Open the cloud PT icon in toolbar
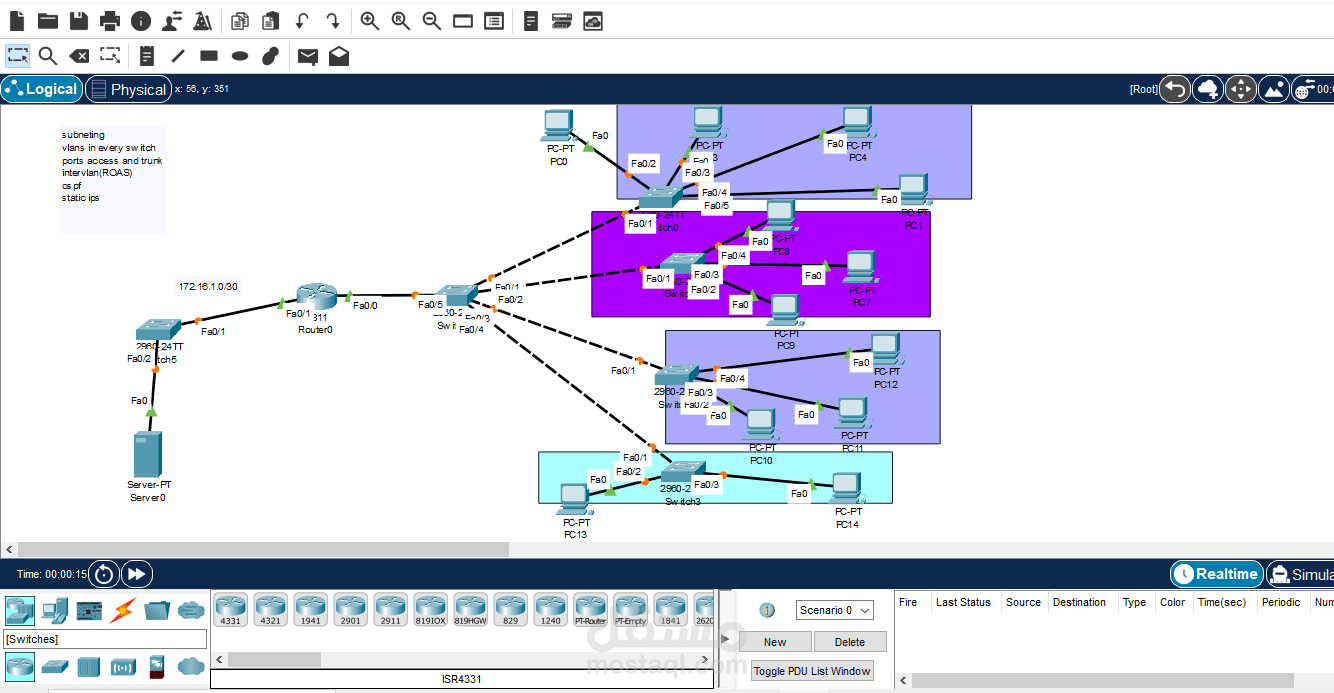 pyautogui.click(x=593, y=20)
